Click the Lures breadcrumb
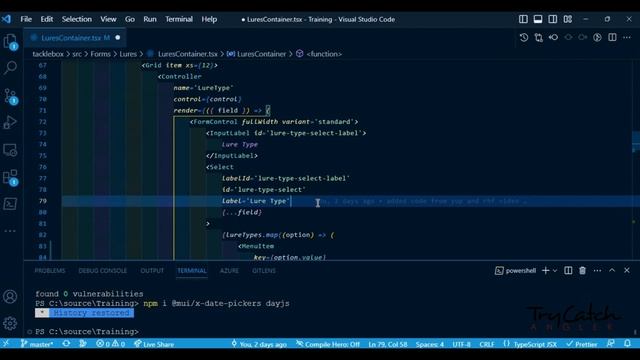Screen dimensions: 640x360 click(x=128, y=54)
